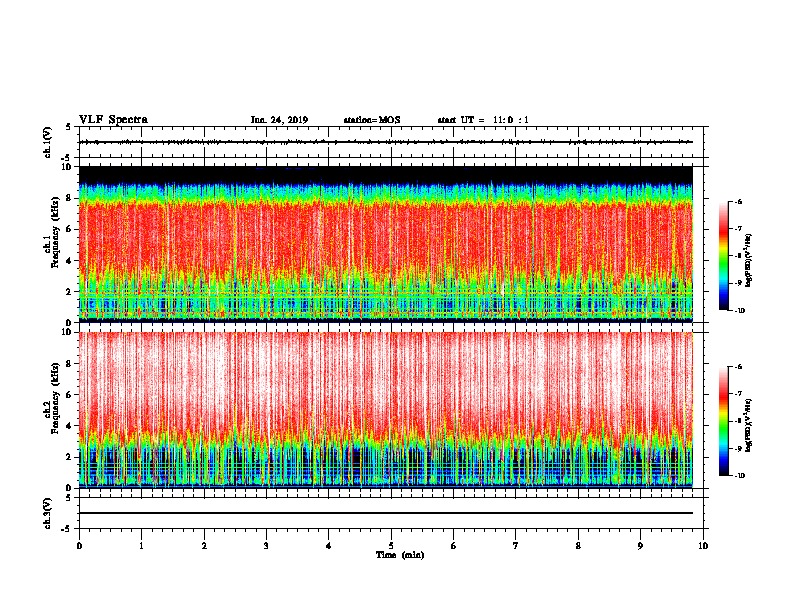Click the time axis tick label "5"

[x=391, y=546]
